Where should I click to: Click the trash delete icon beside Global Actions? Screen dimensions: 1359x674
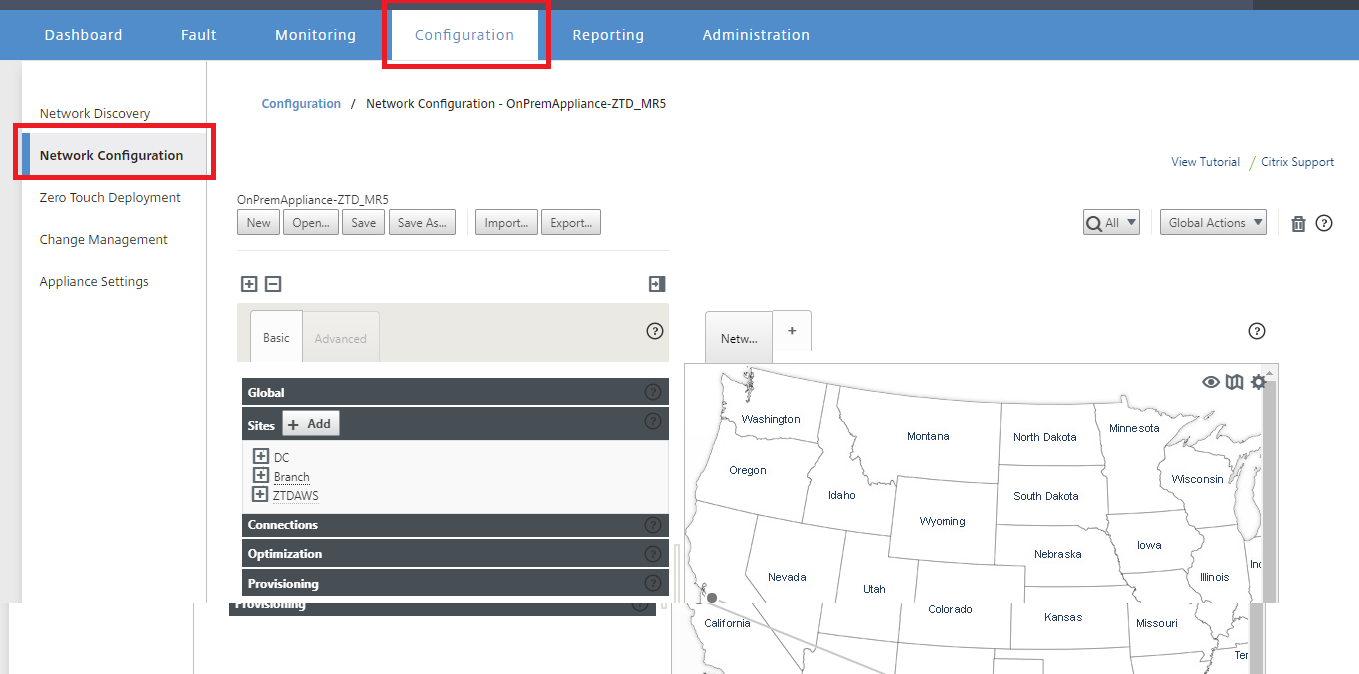click(1298, 223)
